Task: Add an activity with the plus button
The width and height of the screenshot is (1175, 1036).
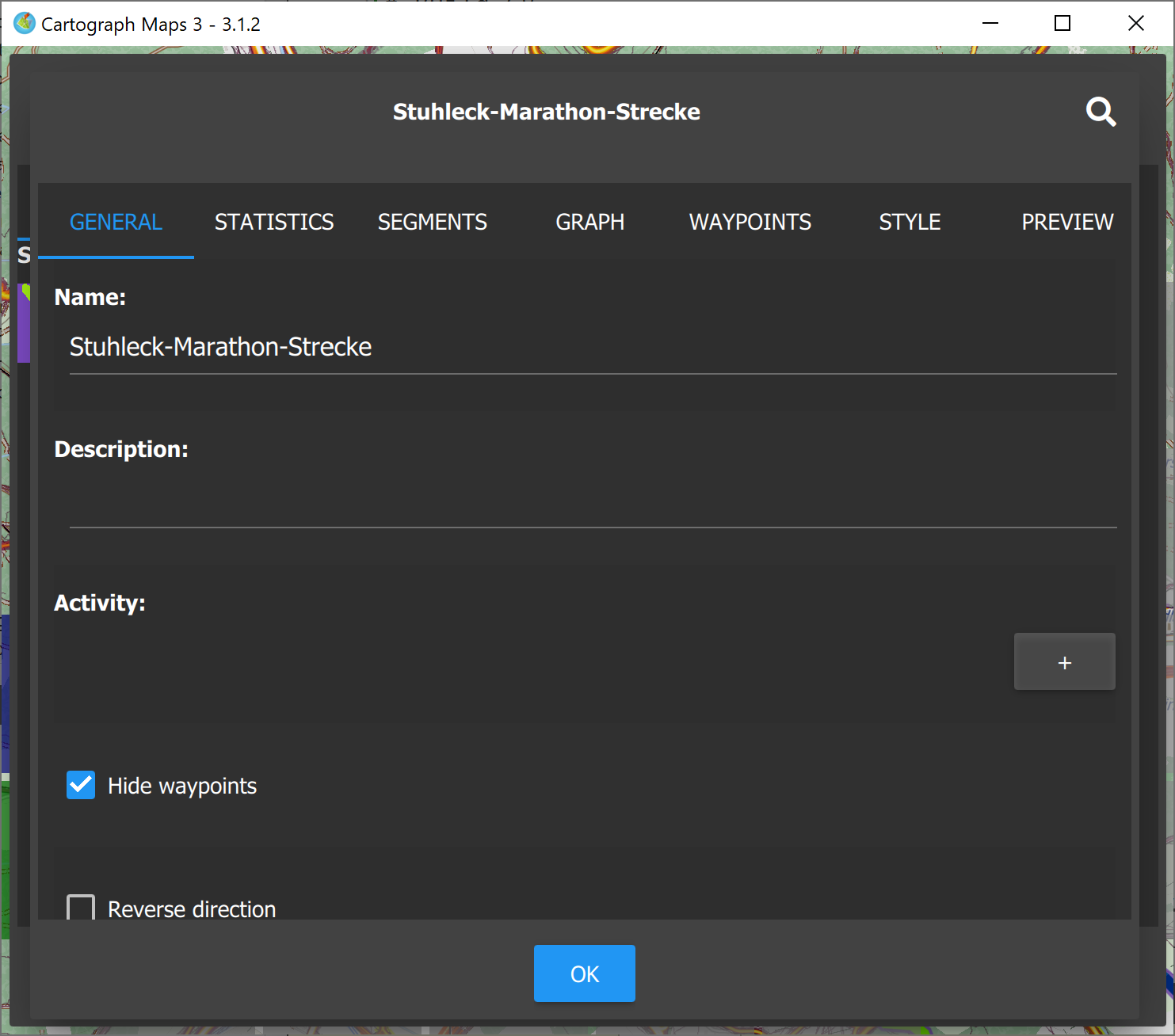Action: coord(1064,661)
